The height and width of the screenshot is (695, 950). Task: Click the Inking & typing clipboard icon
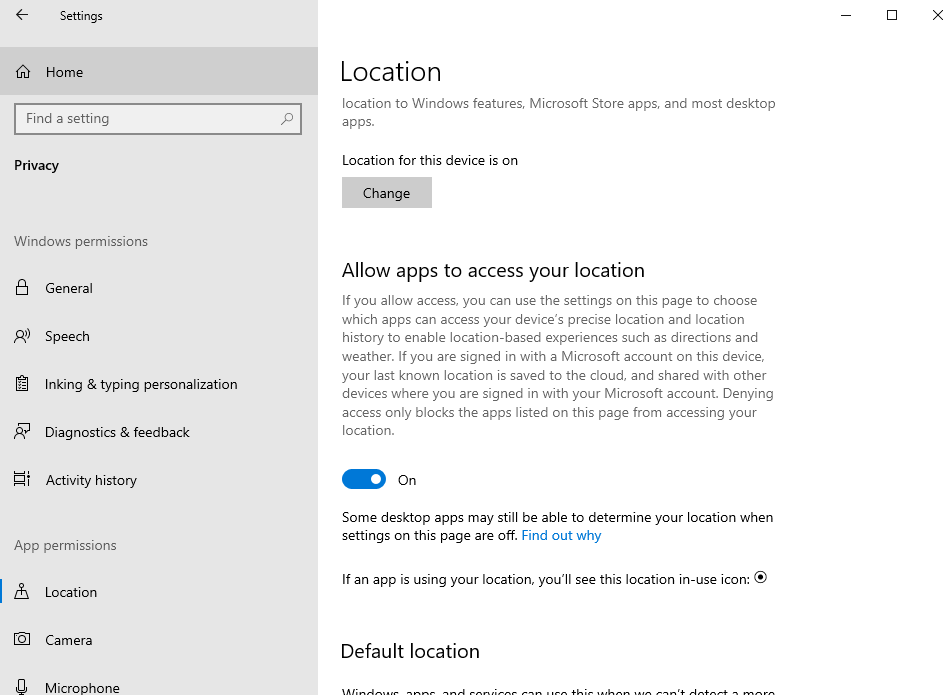click(22, 384)
